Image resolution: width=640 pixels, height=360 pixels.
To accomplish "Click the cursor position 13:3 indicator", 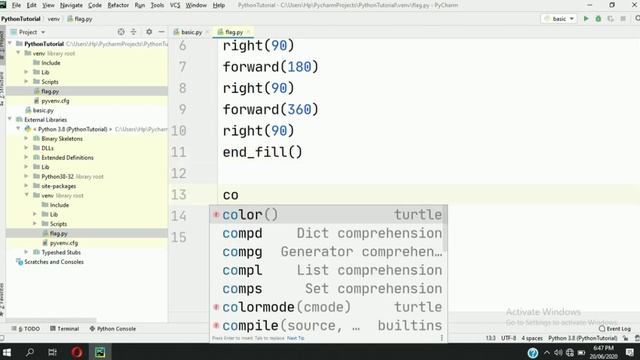I will pyautogui.click(x=490, y=338).
